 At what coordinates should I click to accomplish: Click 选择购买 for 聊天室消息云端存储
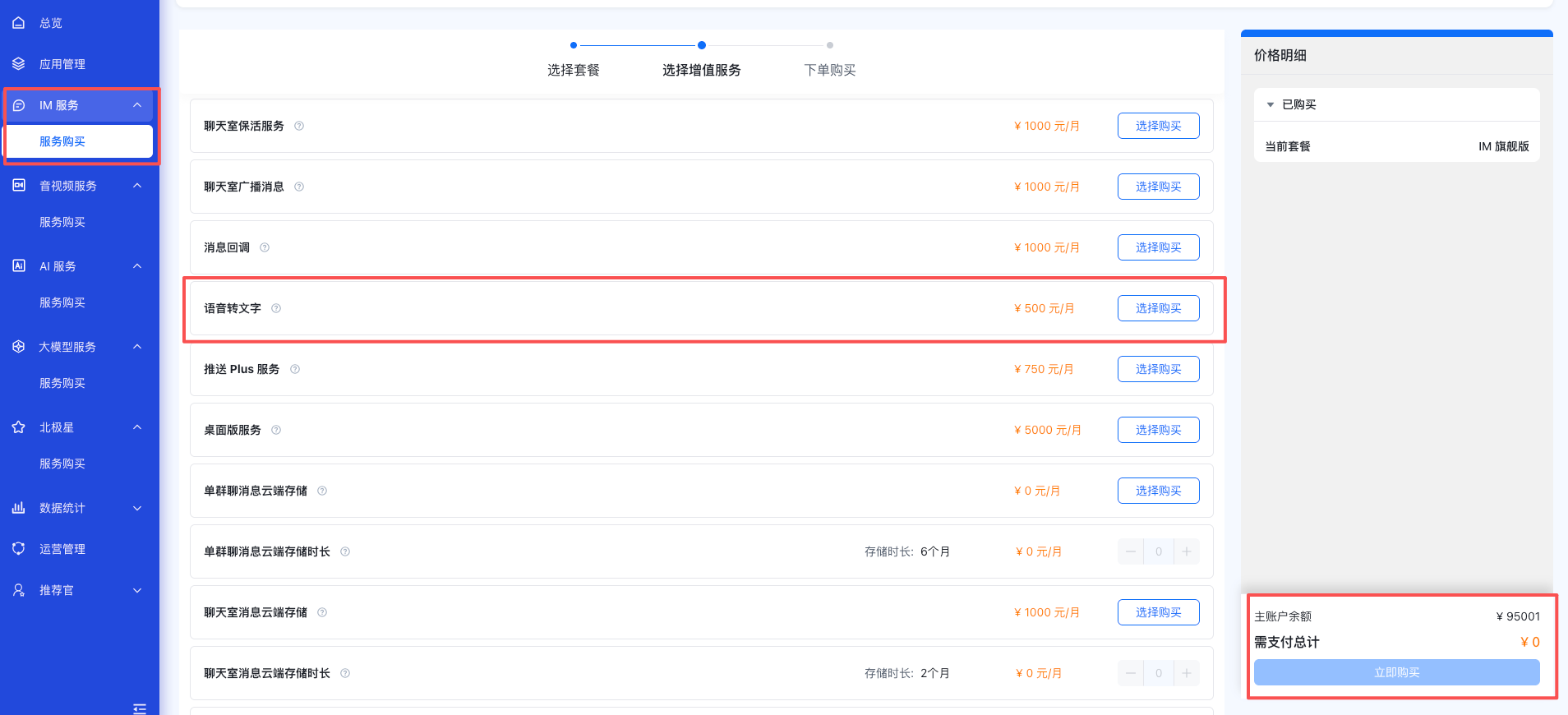[1159, 612]
